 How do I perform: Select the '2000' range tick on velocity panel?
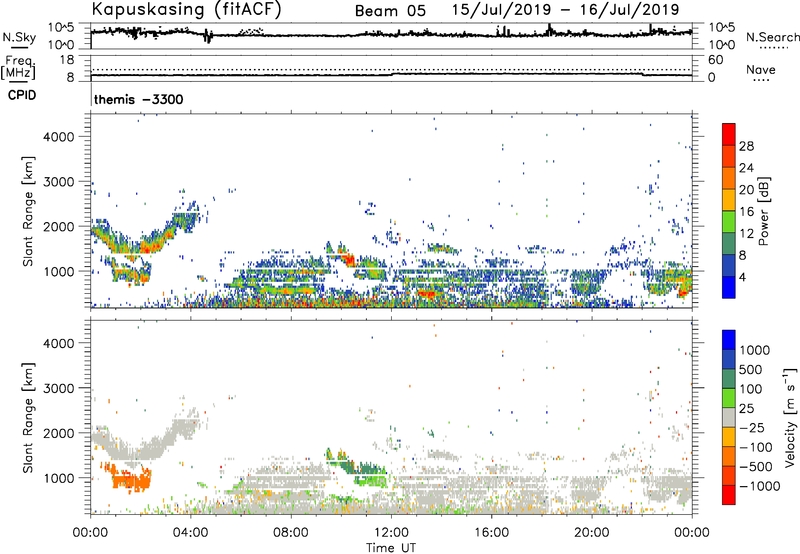click(x=59, y=433)
